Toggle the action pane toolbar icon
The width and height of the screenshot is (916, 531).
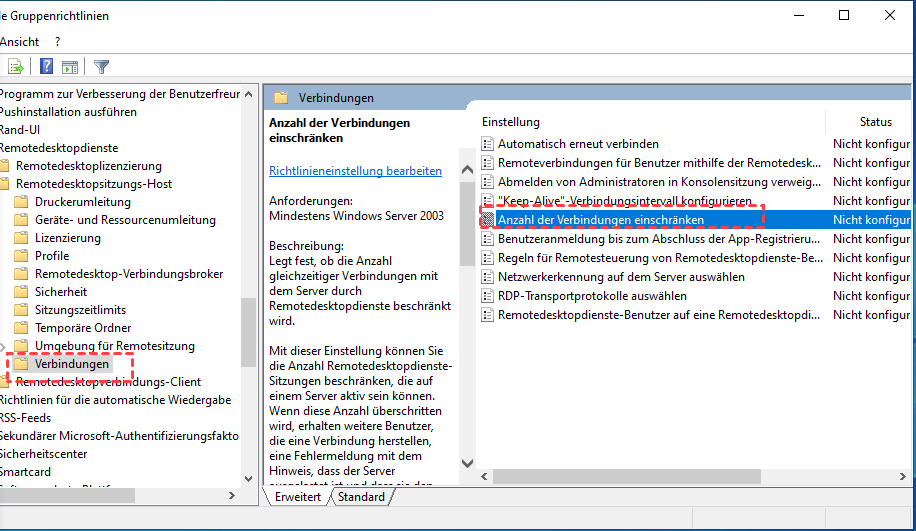click(x=70, y=67)
